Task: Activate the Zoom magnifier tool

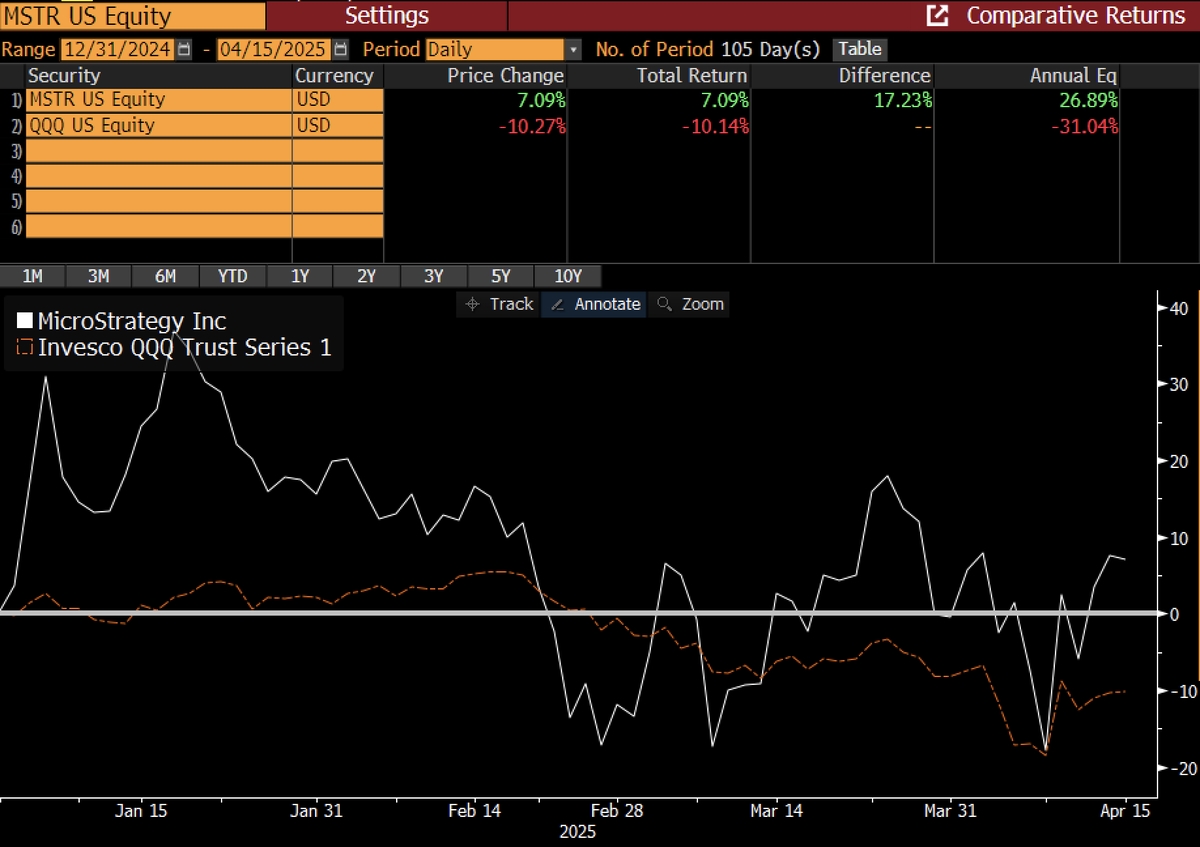Action: pyautogui.click(x=689, y=304)
